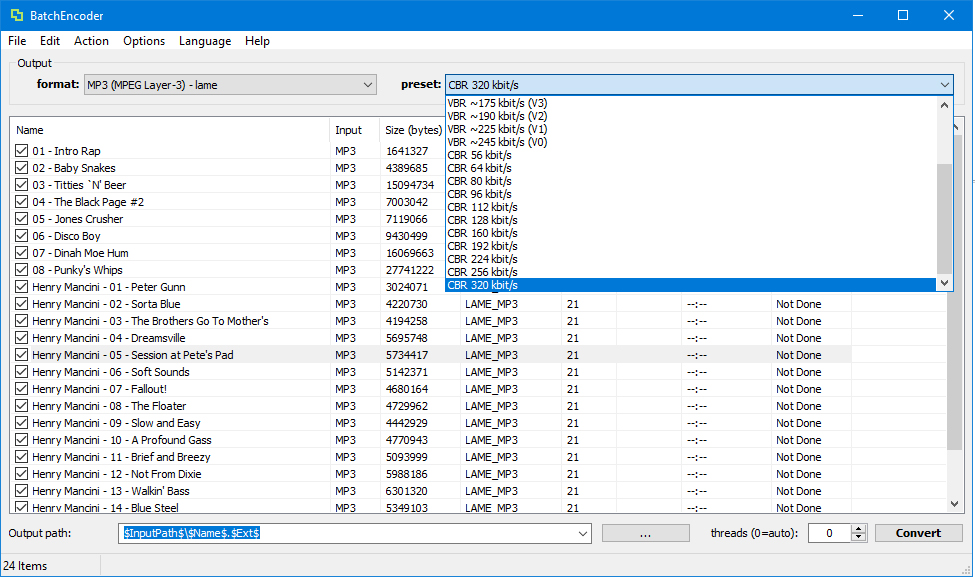Decrease threads count with down spinner arrow

coord(859,537)
